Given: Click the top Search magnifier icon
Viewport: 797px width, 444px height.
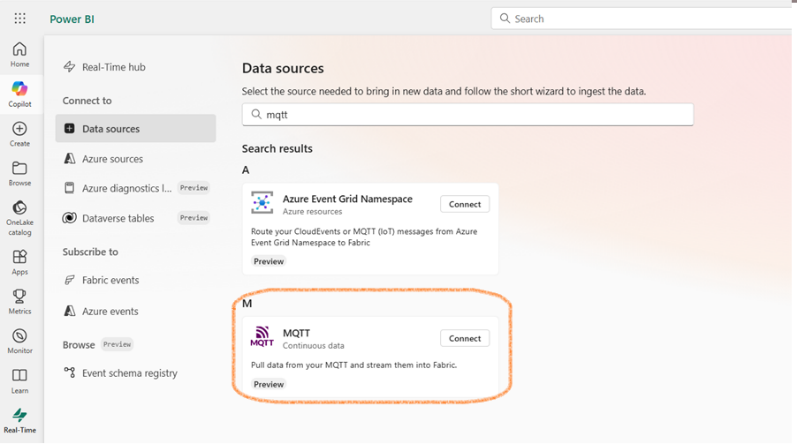Looking at the screenshot, I should (x=505, y=18).
